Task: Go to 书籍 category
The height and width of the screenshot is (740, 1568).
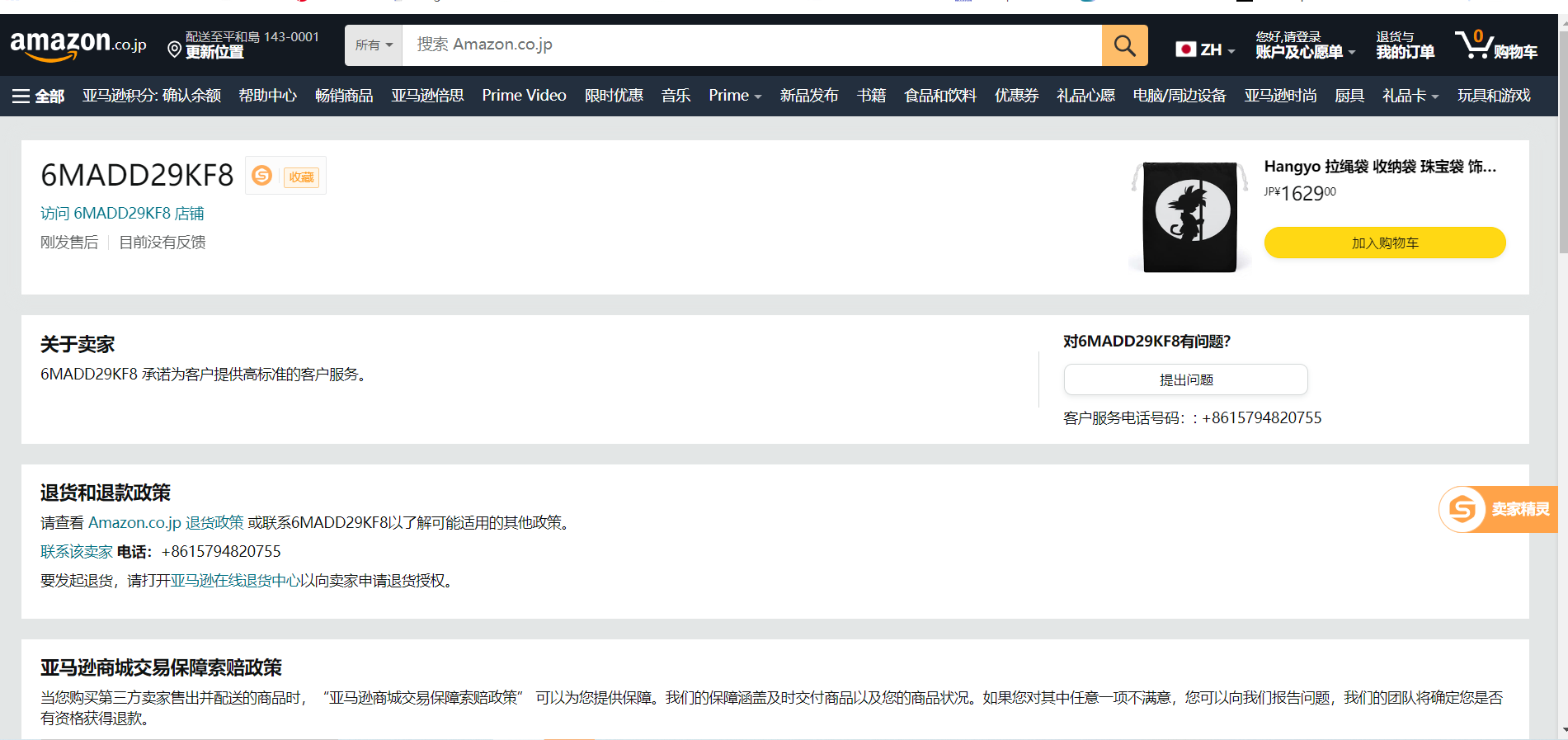Action: click(871, 96)
